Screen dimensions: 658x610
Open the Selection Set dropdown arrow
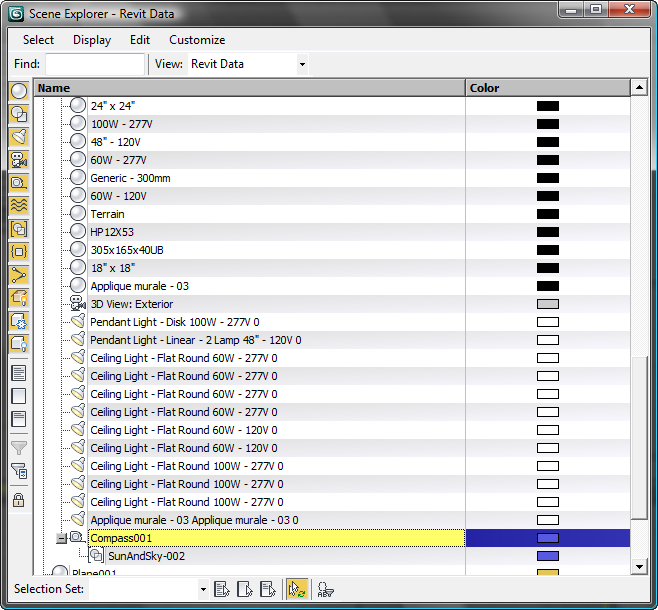click(203, 589)
